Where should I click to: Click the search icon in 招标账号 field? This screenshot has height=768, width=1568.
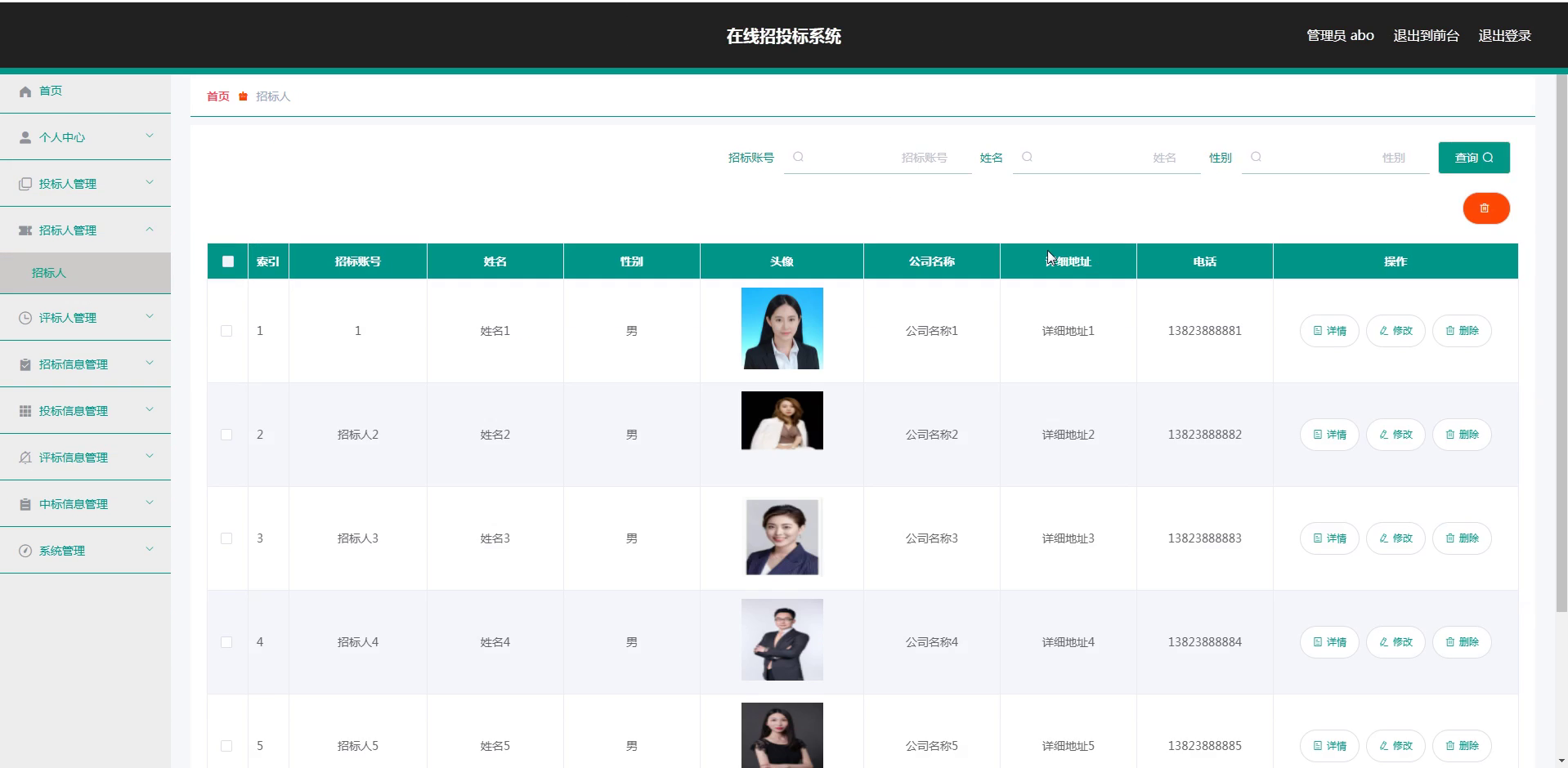799,157
